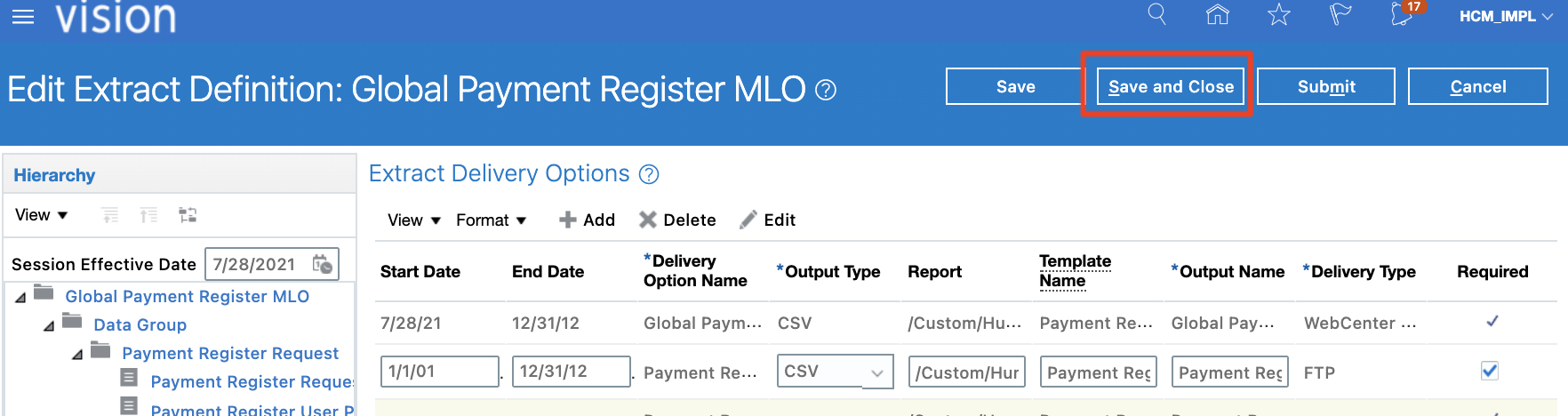Open Favorites star icon

coord(1278,15)
